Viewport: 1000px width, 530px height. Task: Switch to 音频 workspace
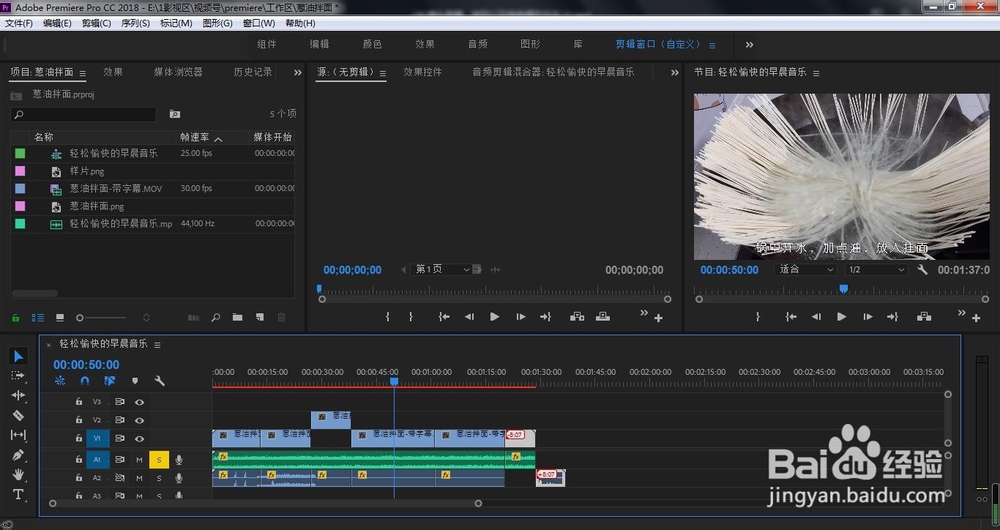(x=477, y=44)
